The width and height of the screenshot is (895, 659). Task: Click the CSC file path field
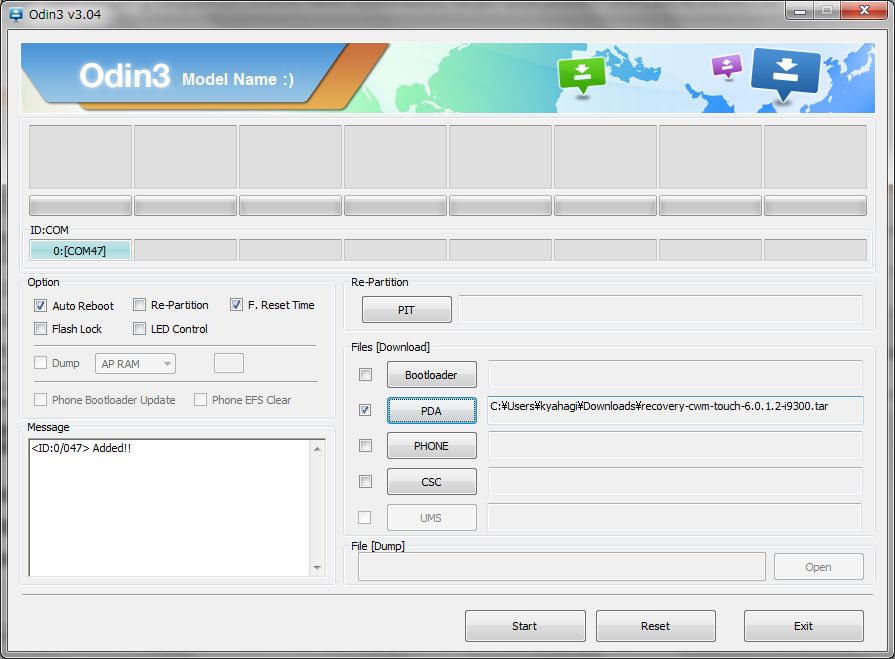[675, 482]
